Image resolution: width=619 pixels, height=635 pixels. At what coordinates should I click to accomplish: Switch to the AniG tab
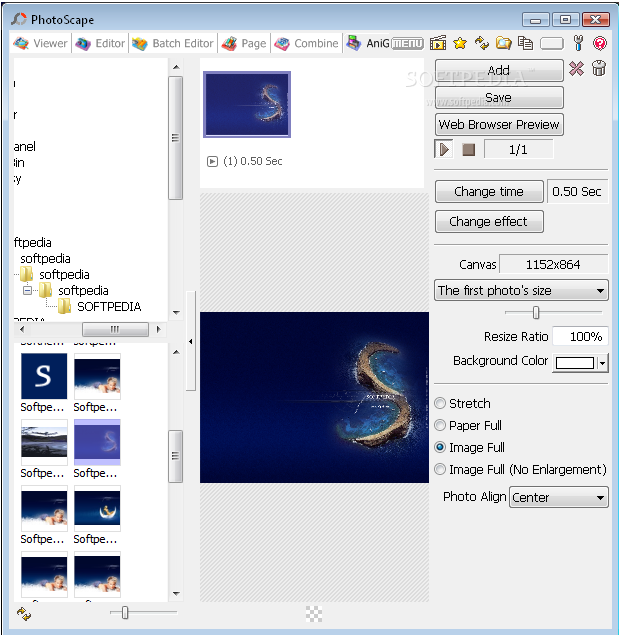[x=368, y=43]
